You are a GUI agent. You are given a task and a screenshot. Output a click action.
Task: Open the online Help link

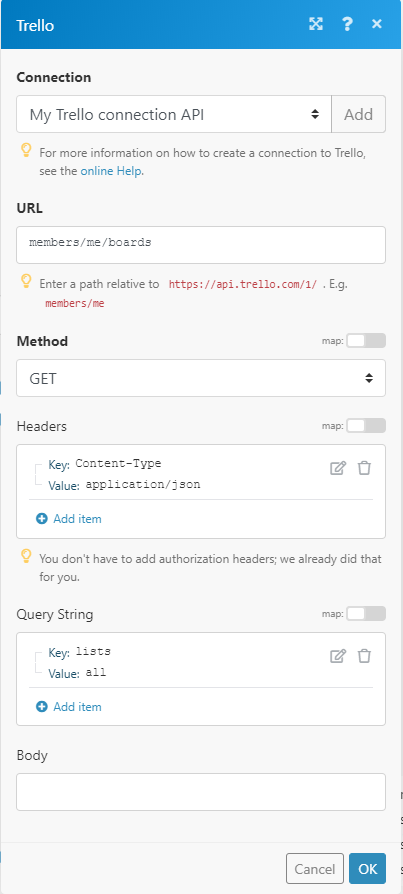[111, 170]
